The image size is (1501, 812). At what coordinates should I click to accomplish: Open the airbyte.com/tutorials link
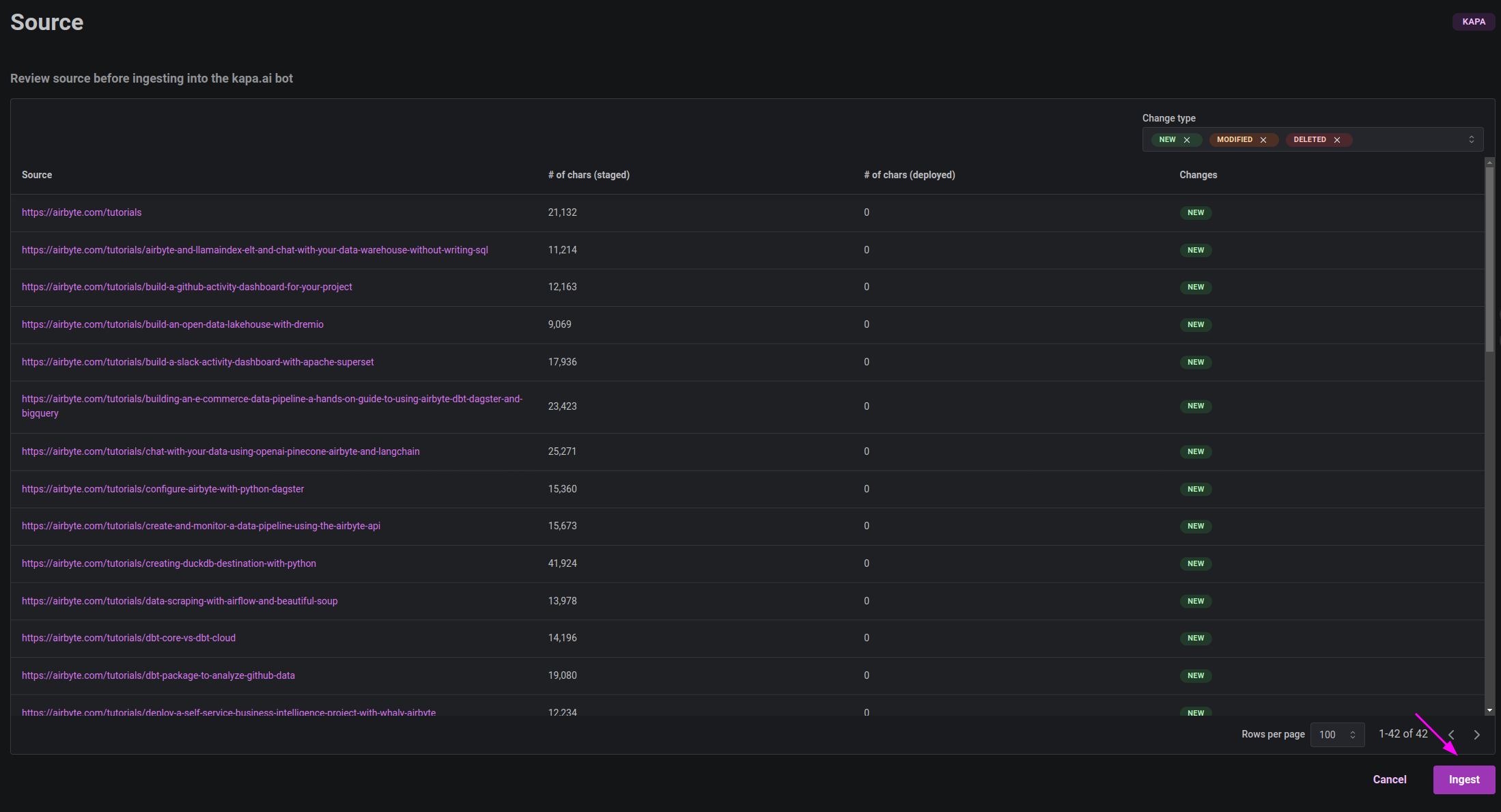[x=82, y=212]
